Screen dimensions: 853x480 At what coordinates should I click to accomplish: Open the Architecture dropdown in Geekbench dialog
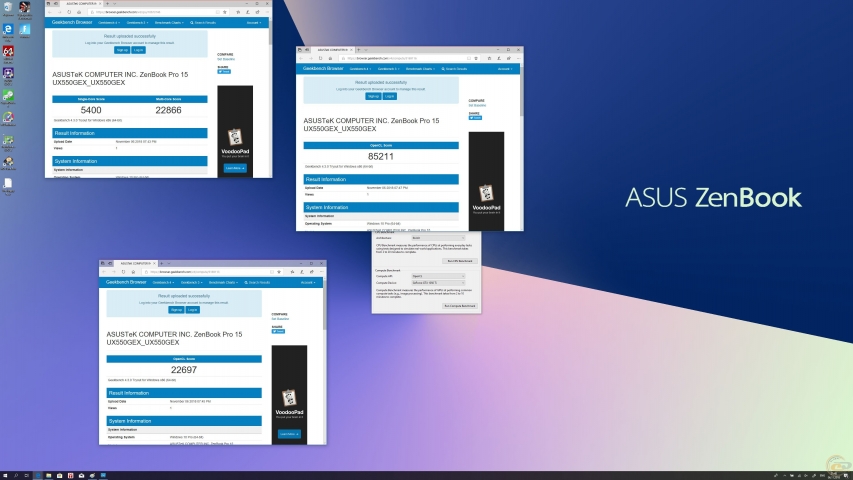click(x=438, y=238)
